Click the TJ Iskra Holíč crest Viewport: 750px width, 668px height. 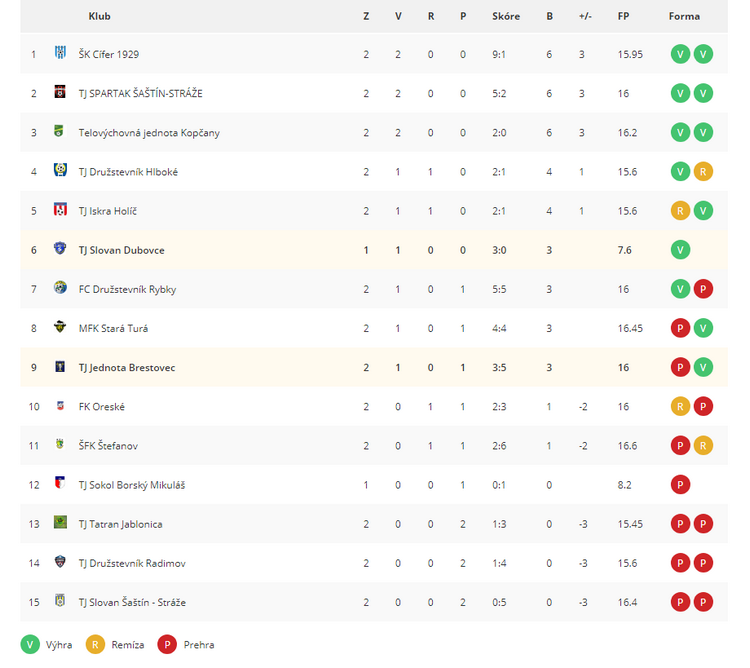[x=60, y=209]
